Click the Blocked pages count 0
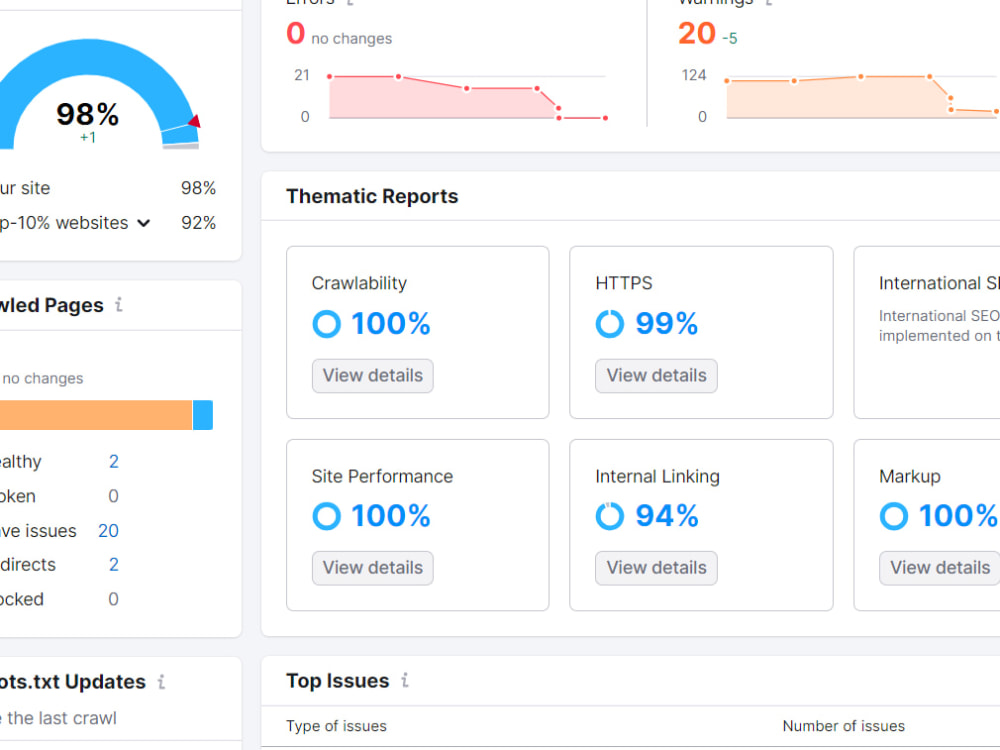The image size is (1000, 750). pyautogui.click(x=114, y=599)
